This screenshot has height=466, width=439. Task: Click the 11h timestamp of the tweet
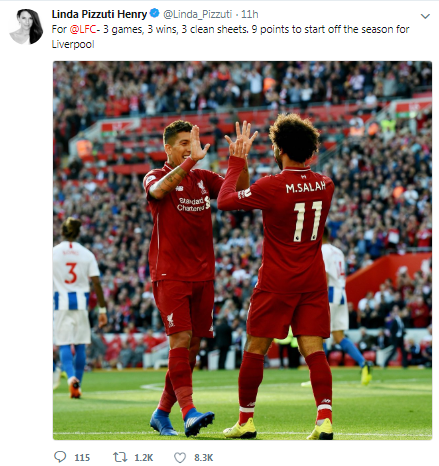point(250,14)
